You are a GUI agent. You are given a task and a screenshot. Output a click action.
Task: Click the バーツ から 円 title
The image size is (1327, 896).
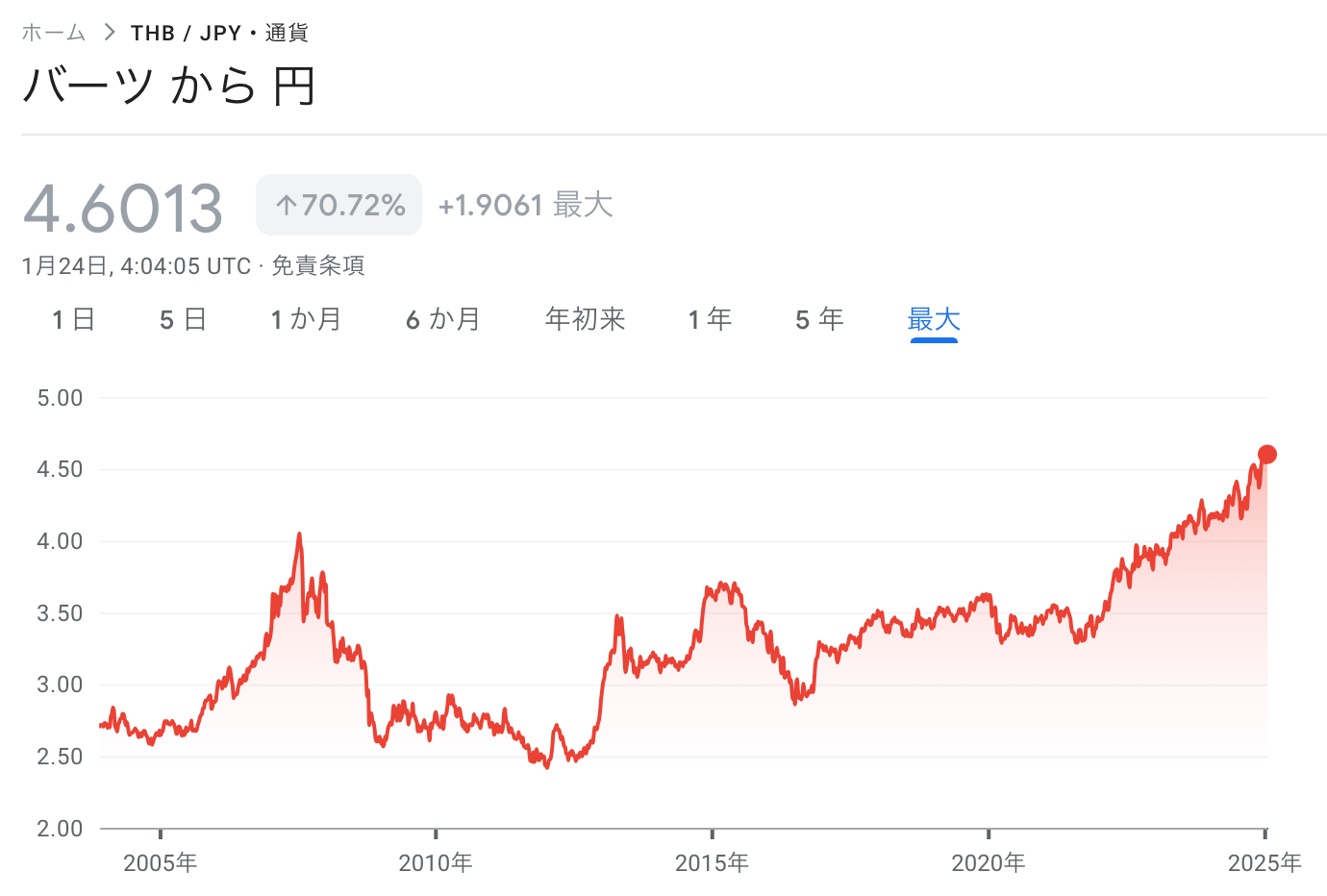[x=168, y=87]
